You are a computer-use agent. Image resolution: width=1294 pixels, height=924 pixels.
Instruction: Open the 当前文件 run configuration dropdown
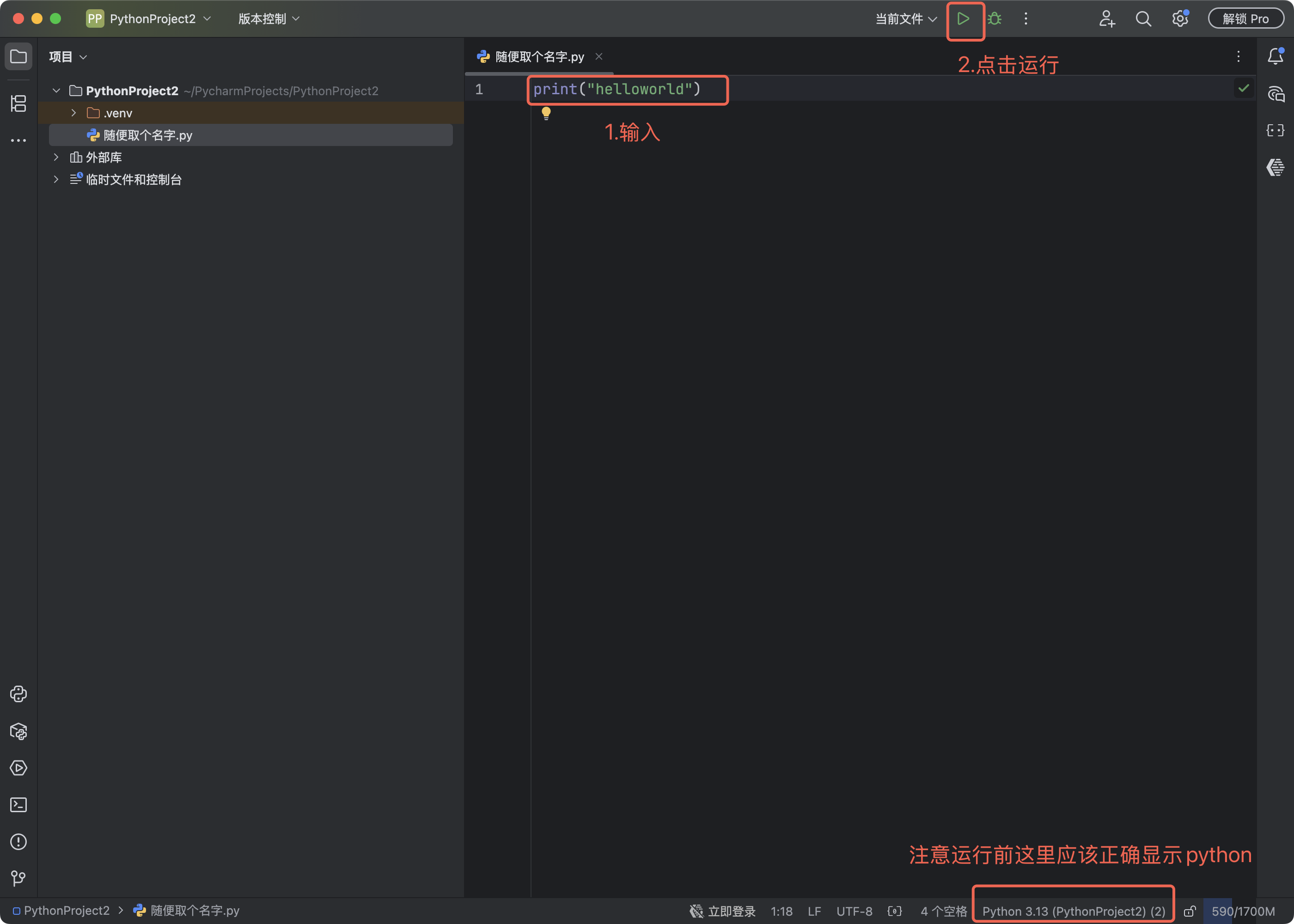click(x=906, y=19)
